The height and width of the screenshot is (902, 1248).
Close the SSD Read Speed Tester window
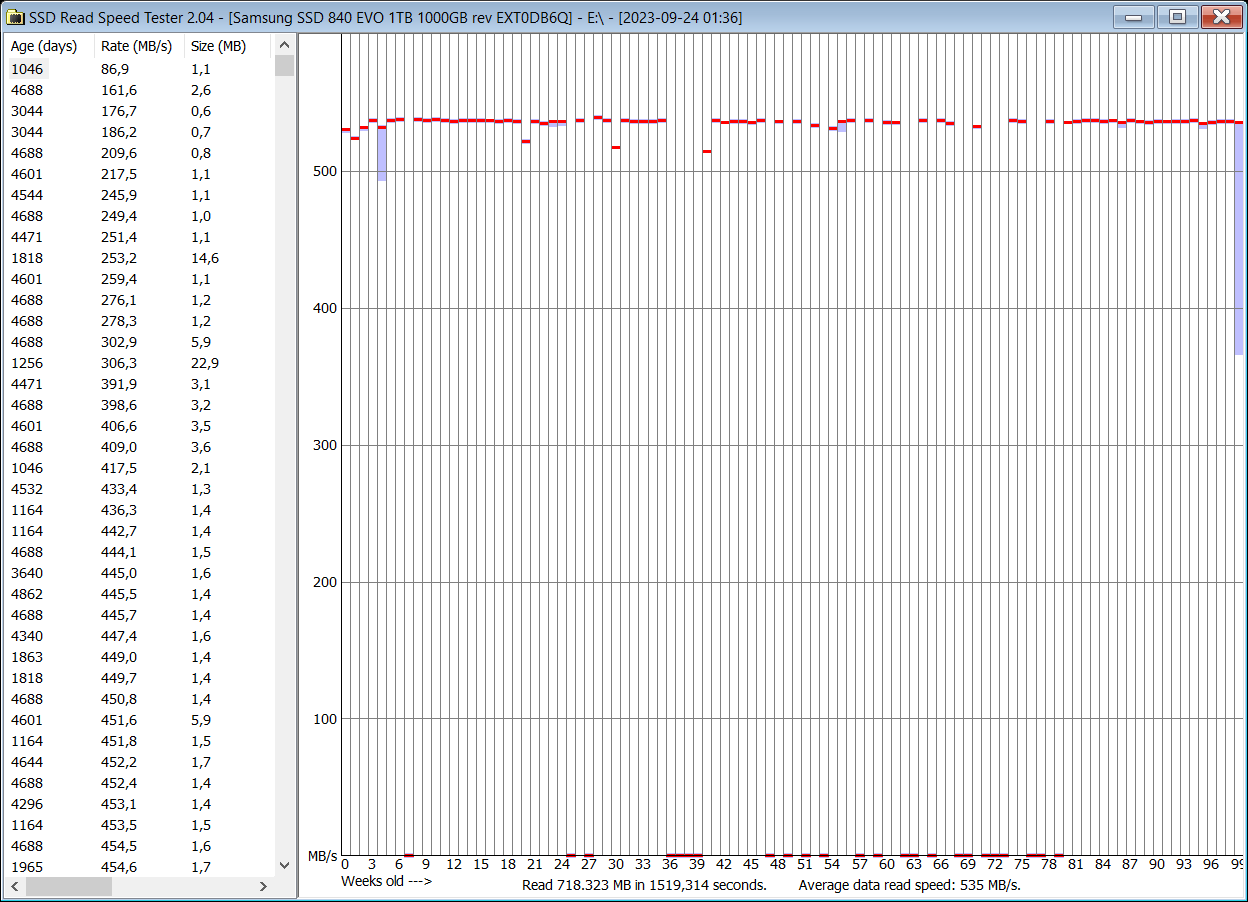[x=1221, y=17]
